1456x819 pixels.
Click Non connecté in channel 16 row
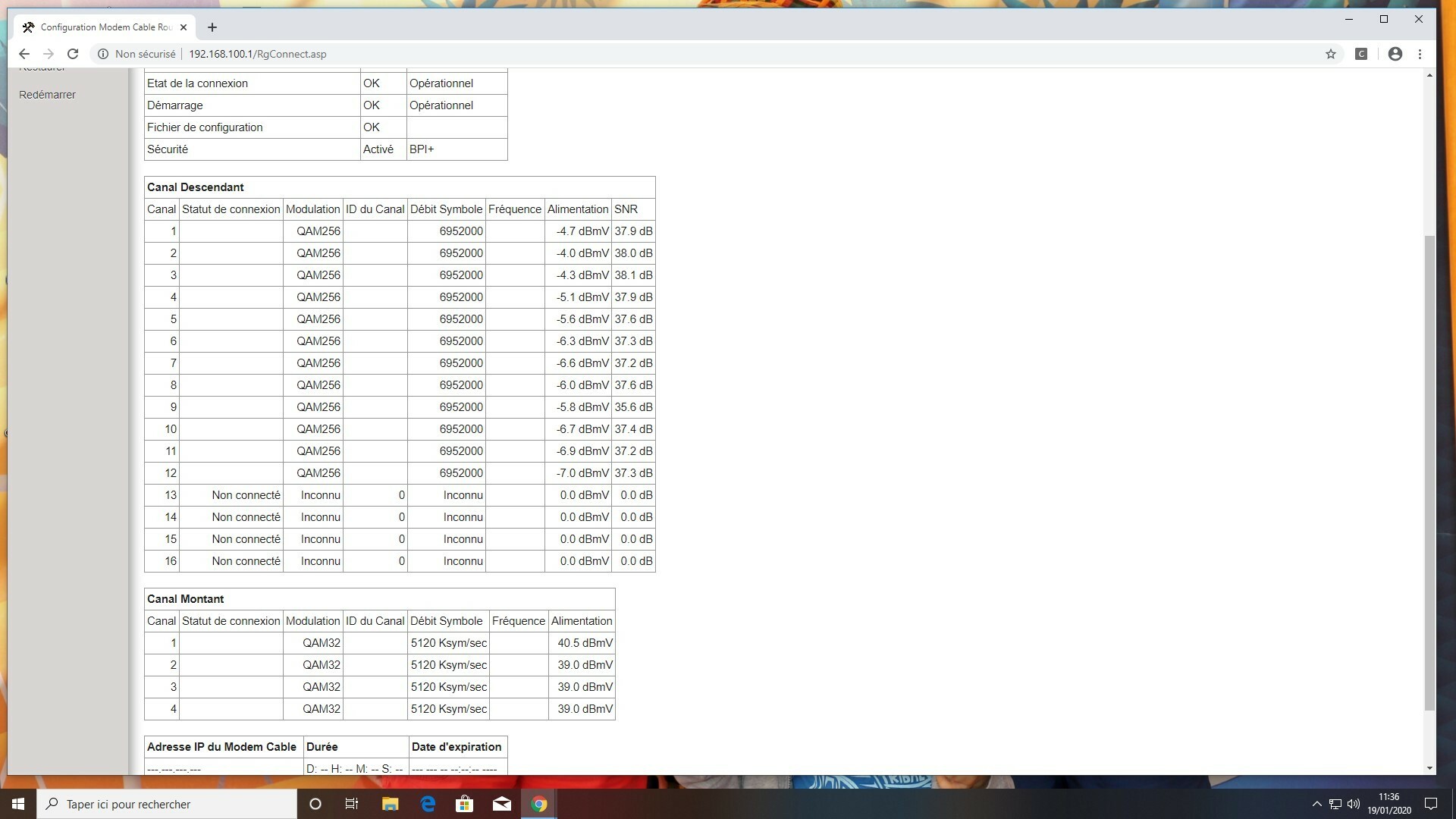coord(246,561)
